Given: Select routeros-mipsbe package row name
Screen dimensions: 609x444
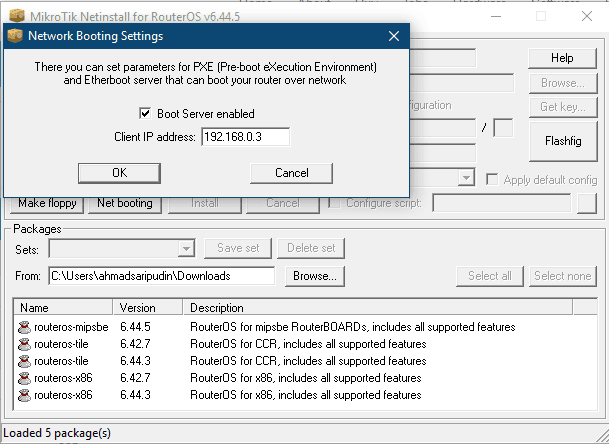Looking at the screenshot, I should pos(71,327).
